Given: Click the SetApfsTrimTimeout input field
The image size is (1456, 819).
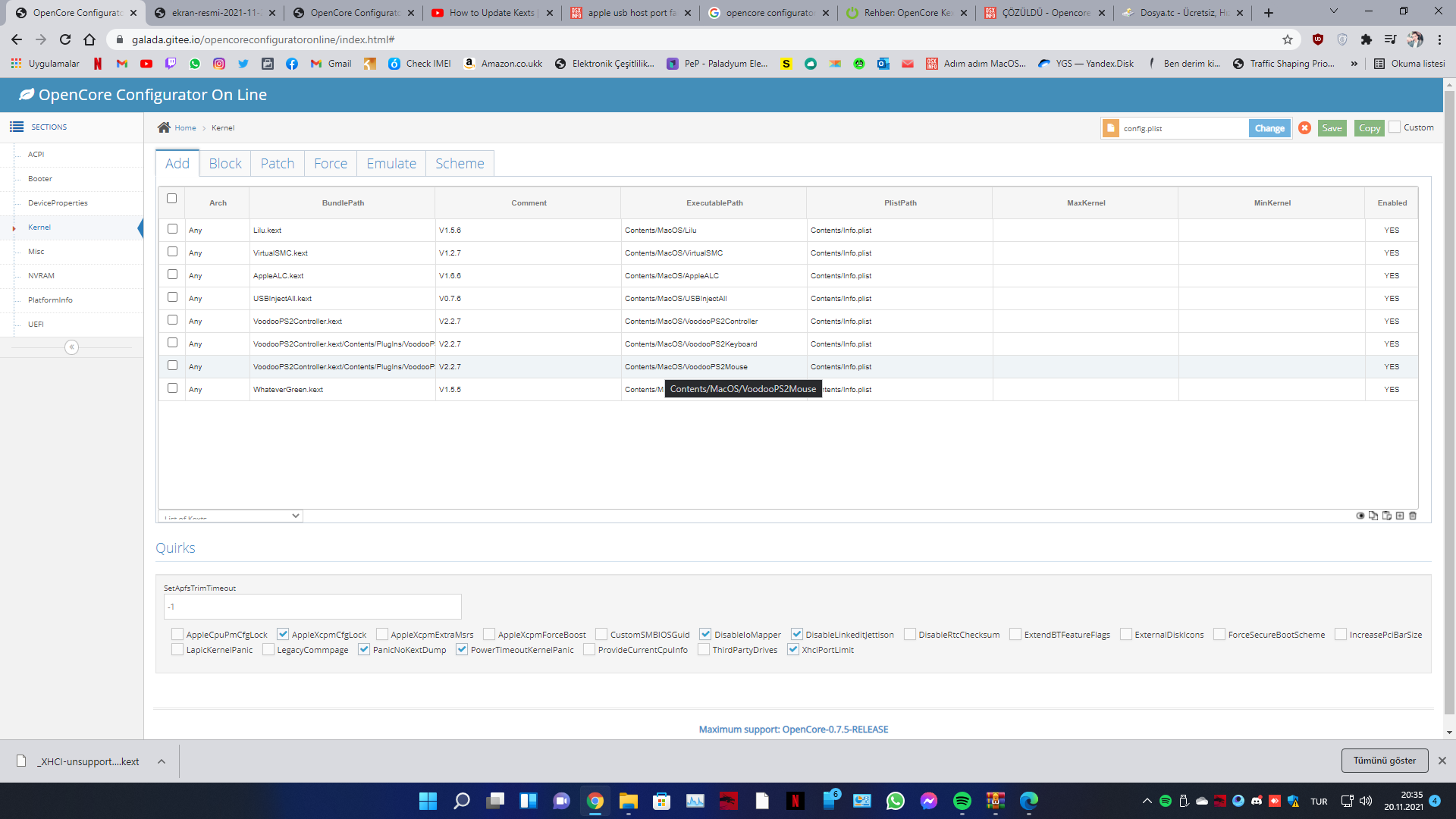Looking at the screenshot, I should 312,607.
